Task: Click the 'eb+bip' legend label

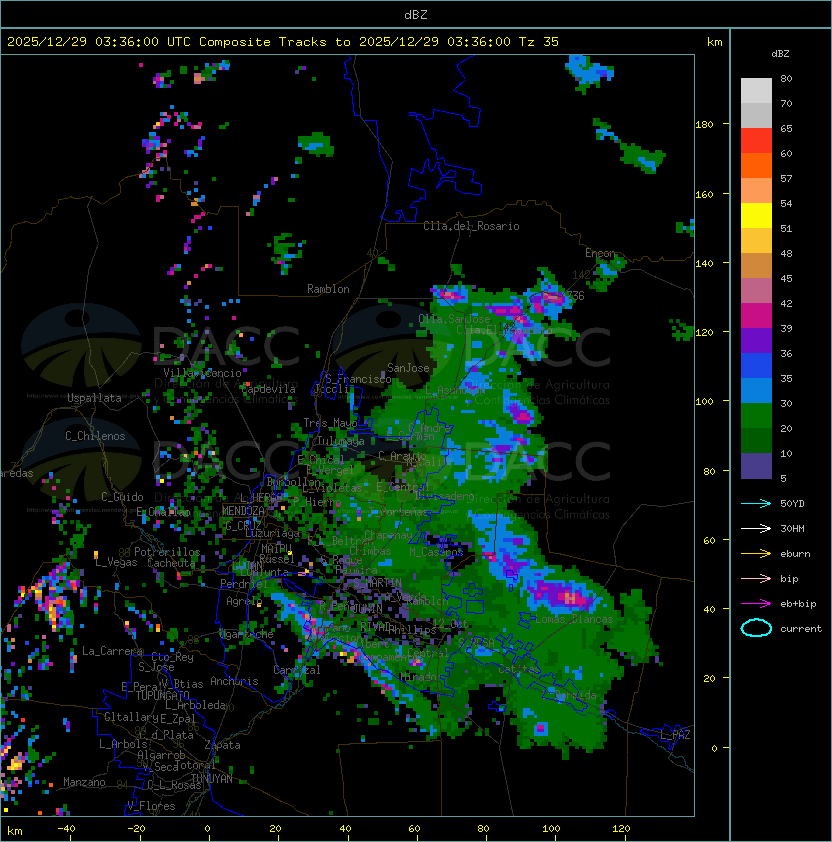Action: point(798,604)
